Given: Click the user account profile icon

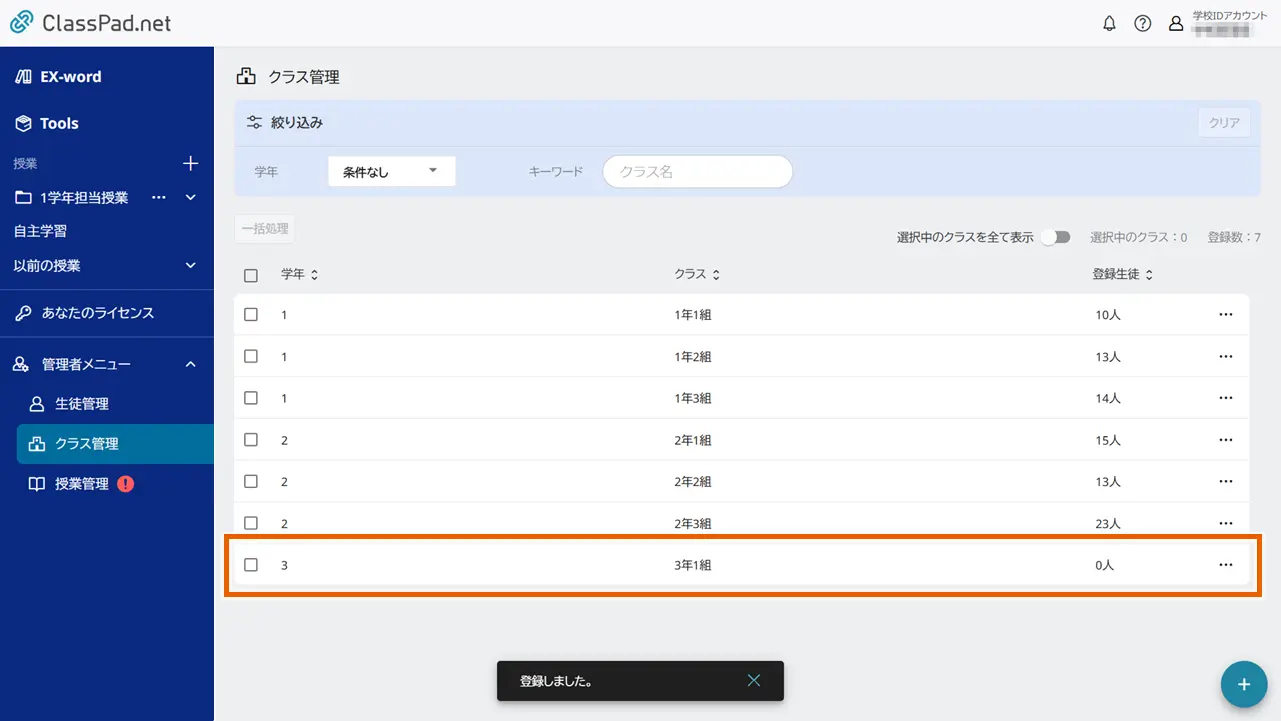Looking at the screenshot, I should click(1176, 24).
